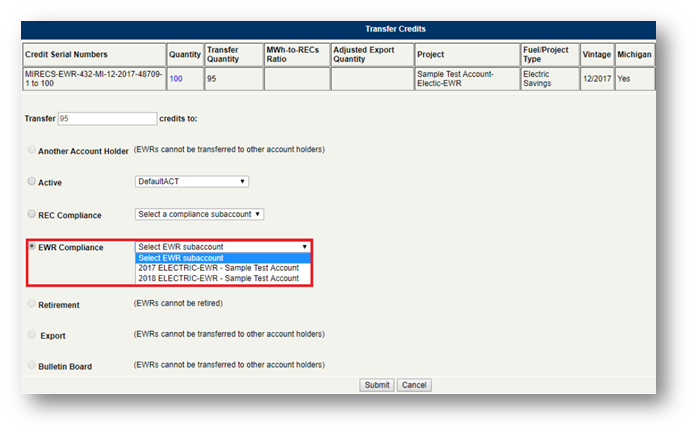Select the Another Account Holder radio button

click(31, 151)
